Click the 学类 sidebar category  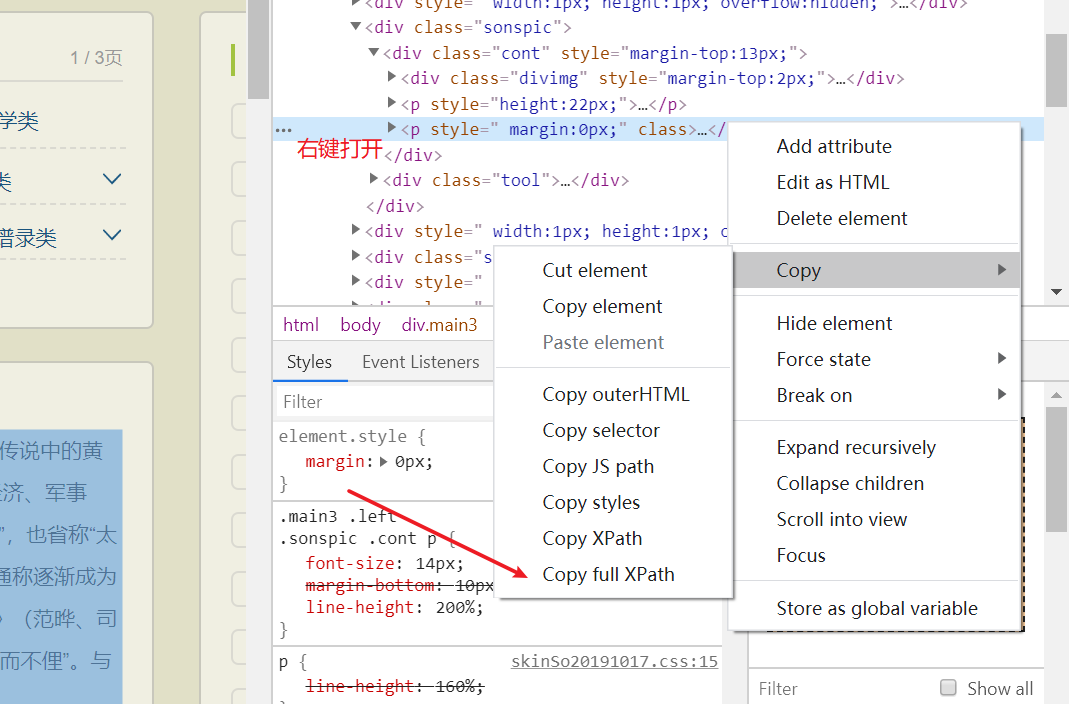pos(19,121)
